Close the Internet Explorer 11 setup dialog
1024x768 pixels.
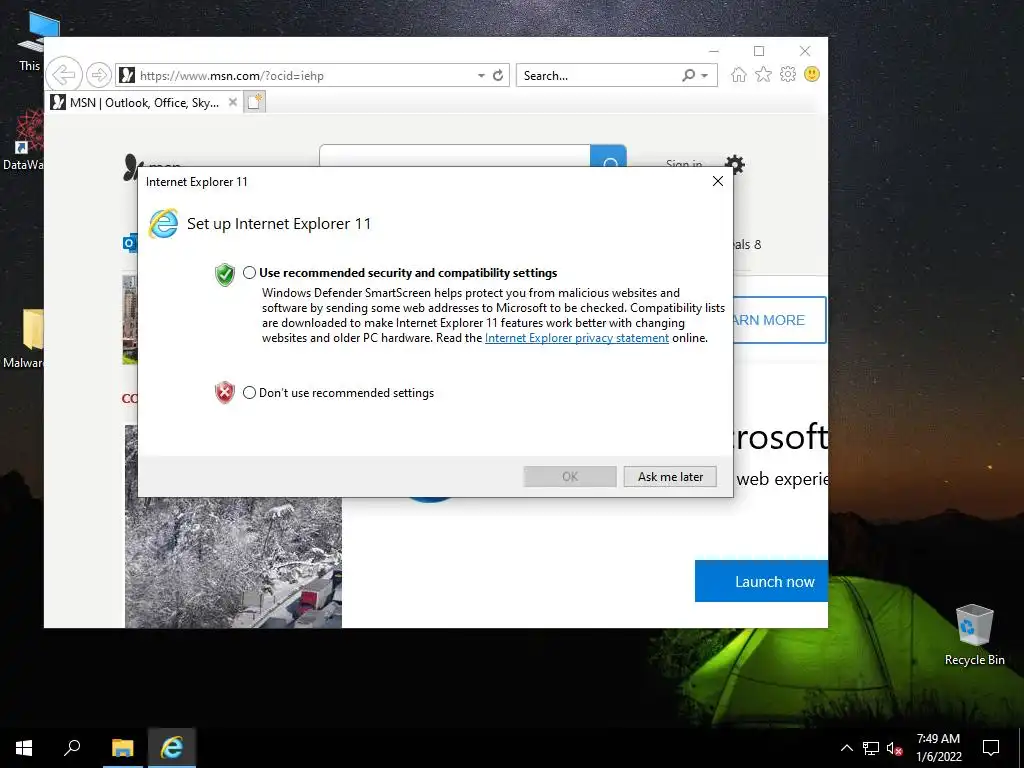click(718, 181)
